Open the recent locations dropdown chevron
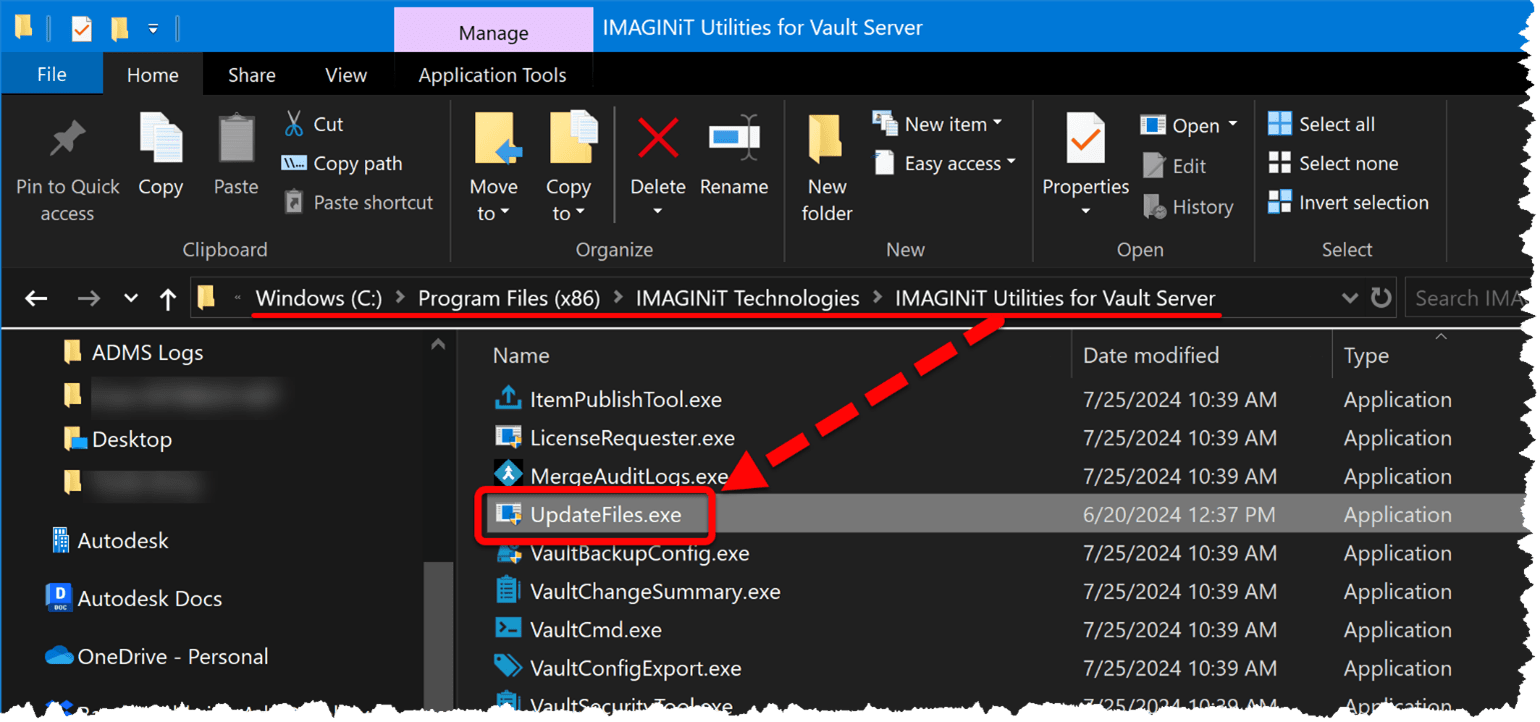The image size is (1540, 722). tap(131, 298)
